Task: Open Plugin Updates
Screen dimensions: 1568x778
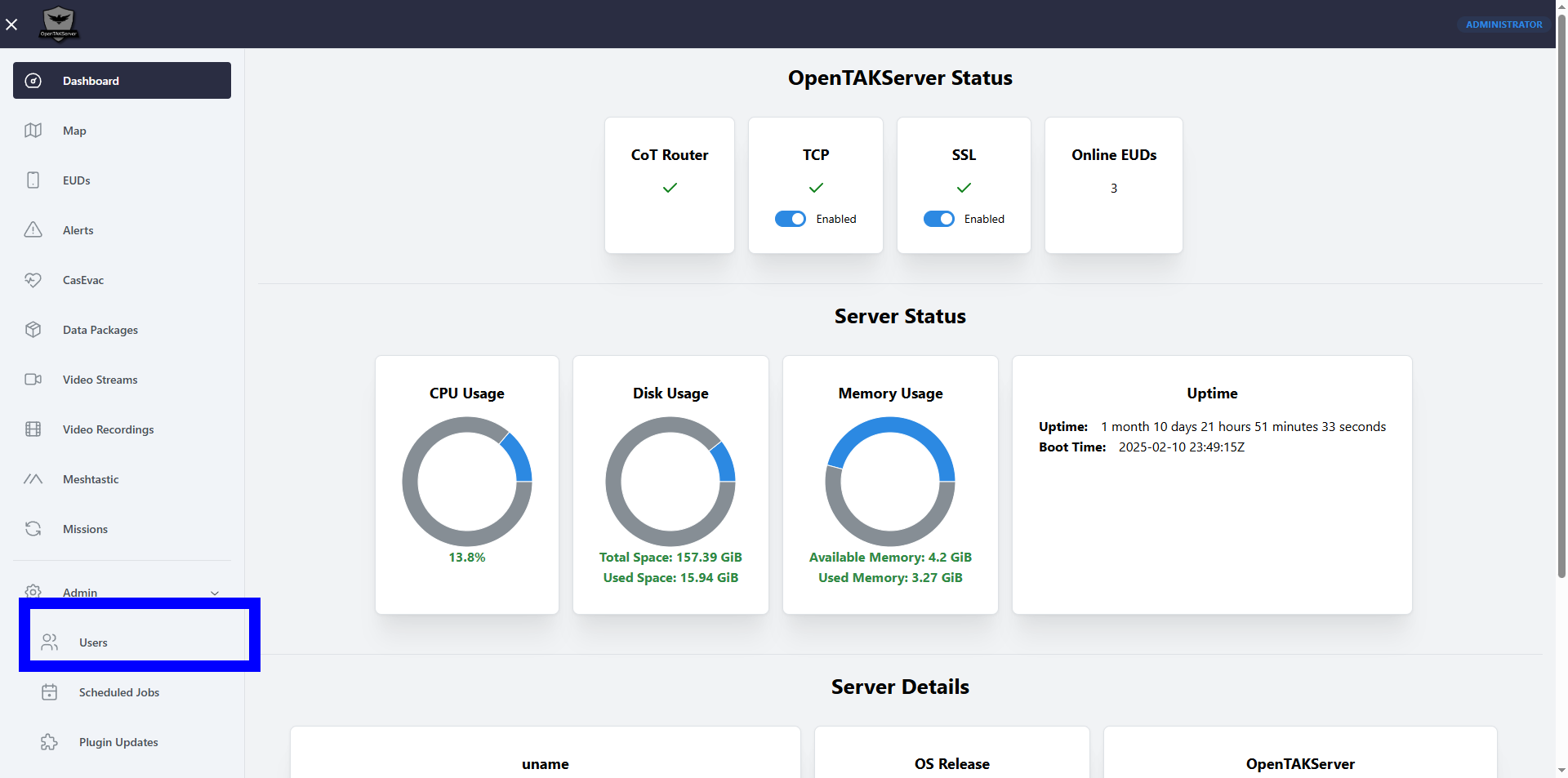Action: 130,742
